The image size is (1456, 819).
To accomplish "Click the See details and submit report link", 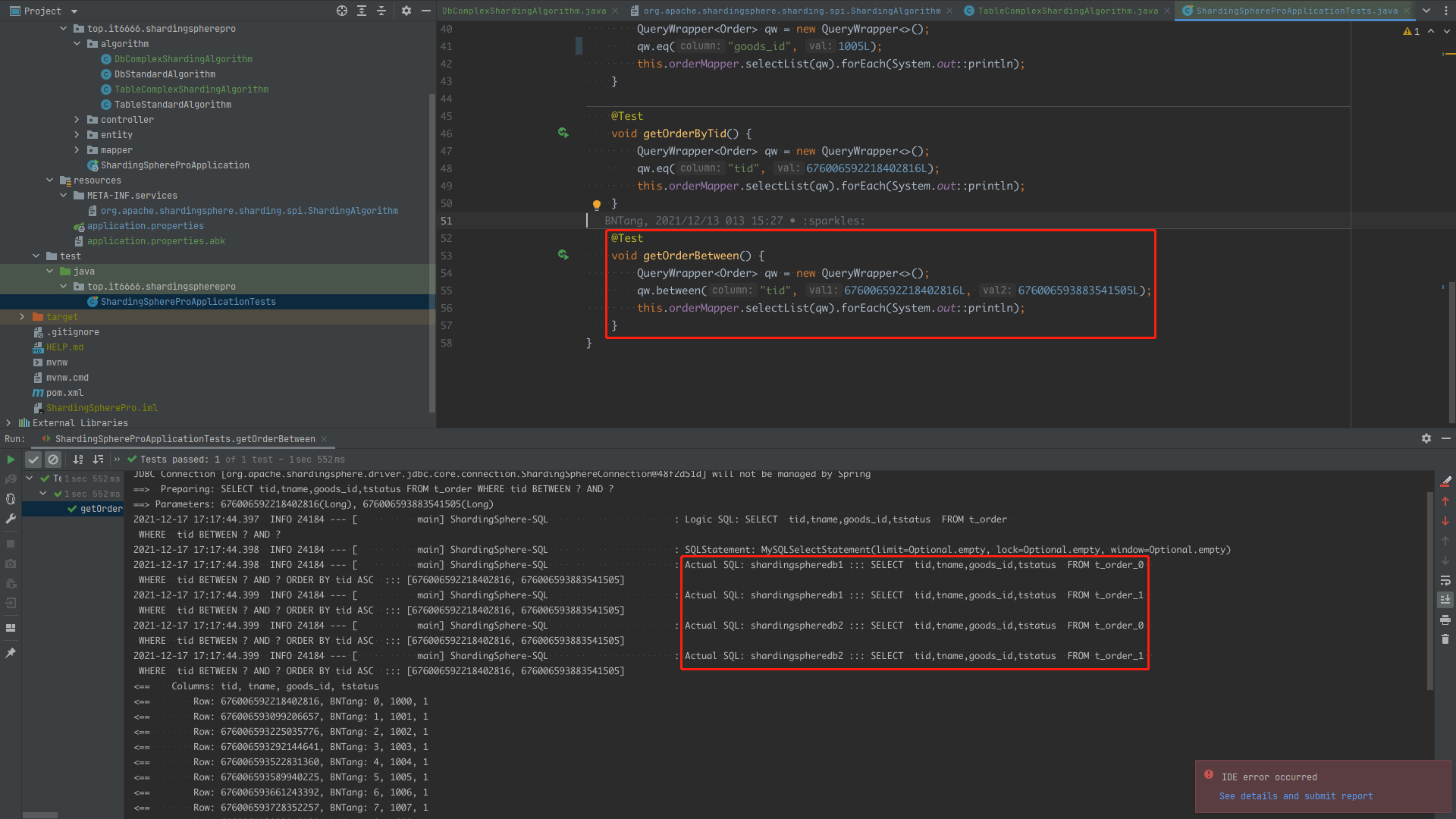I will tap(1296, 796).
